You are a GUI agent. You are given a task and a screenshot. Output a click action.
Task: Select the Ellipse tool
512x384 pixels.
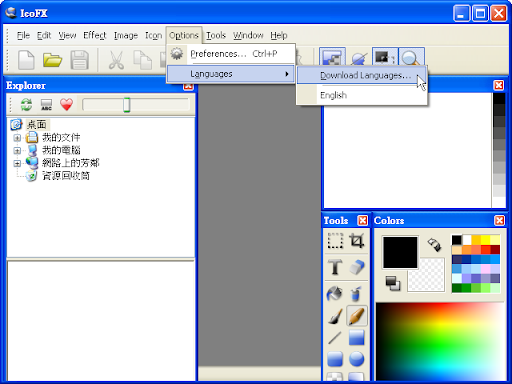point(356,359)
